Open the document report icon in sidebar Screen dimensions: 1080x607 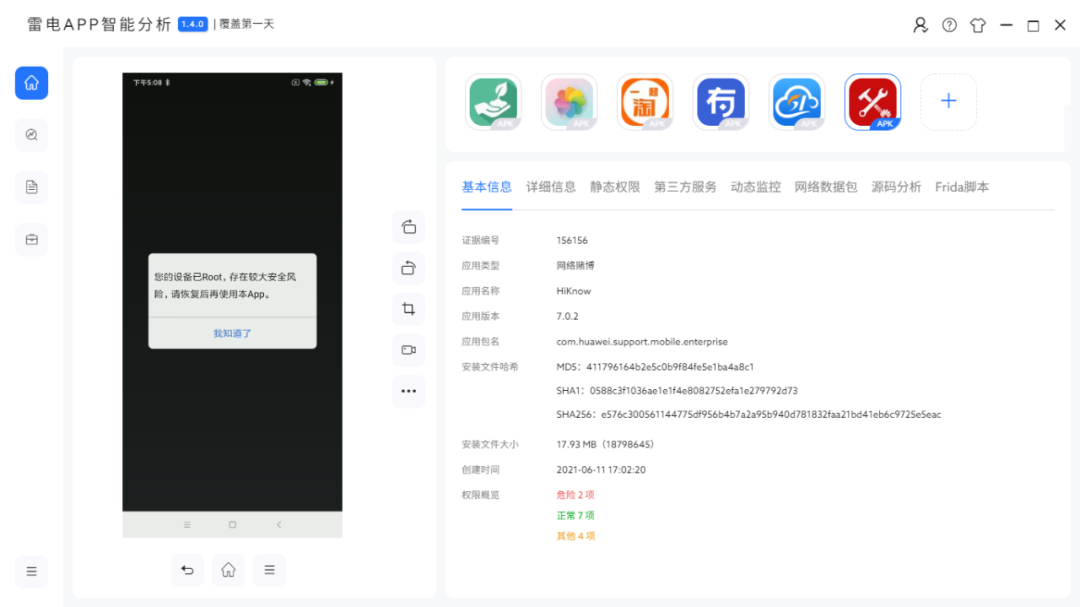click(31, 187)
